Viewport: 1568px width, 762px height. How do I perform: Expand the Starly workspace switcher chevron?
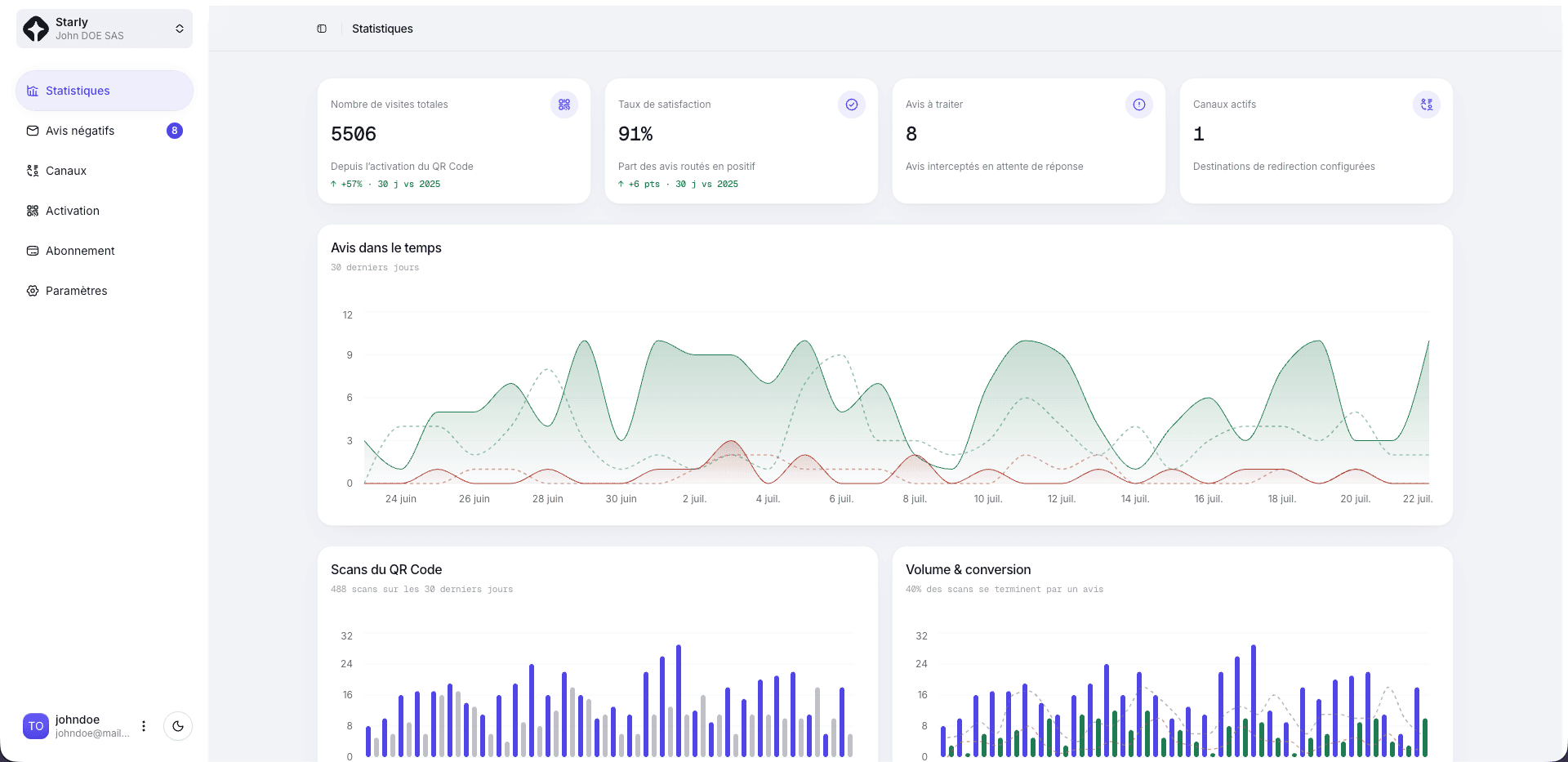coord(180,29)
